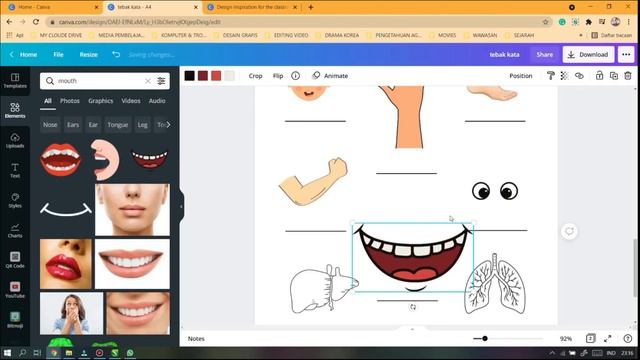Pick the dark red color swatch
The image size is (640, 360).
203,76
